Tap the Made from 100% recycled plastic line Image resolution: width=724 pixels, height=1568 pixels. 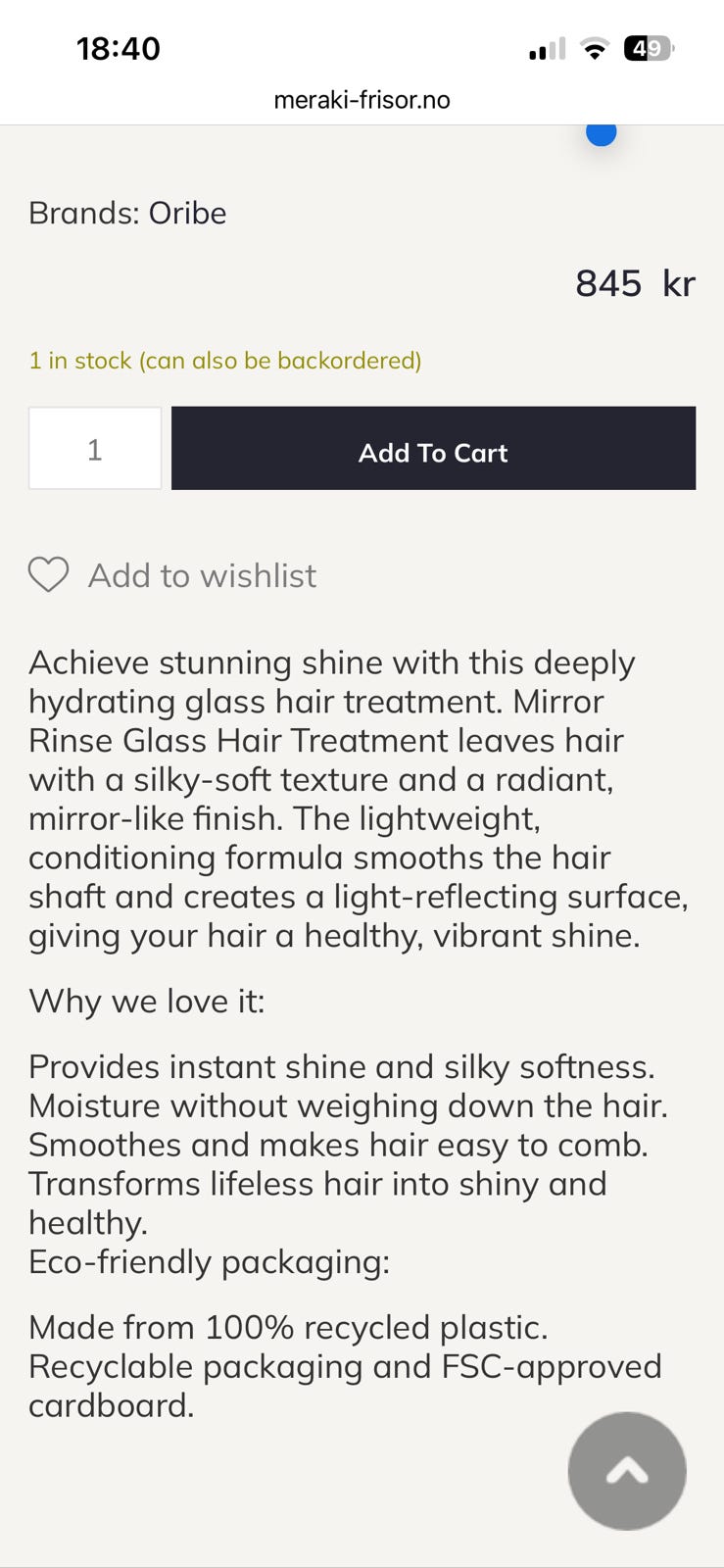tap(288, 1328)
